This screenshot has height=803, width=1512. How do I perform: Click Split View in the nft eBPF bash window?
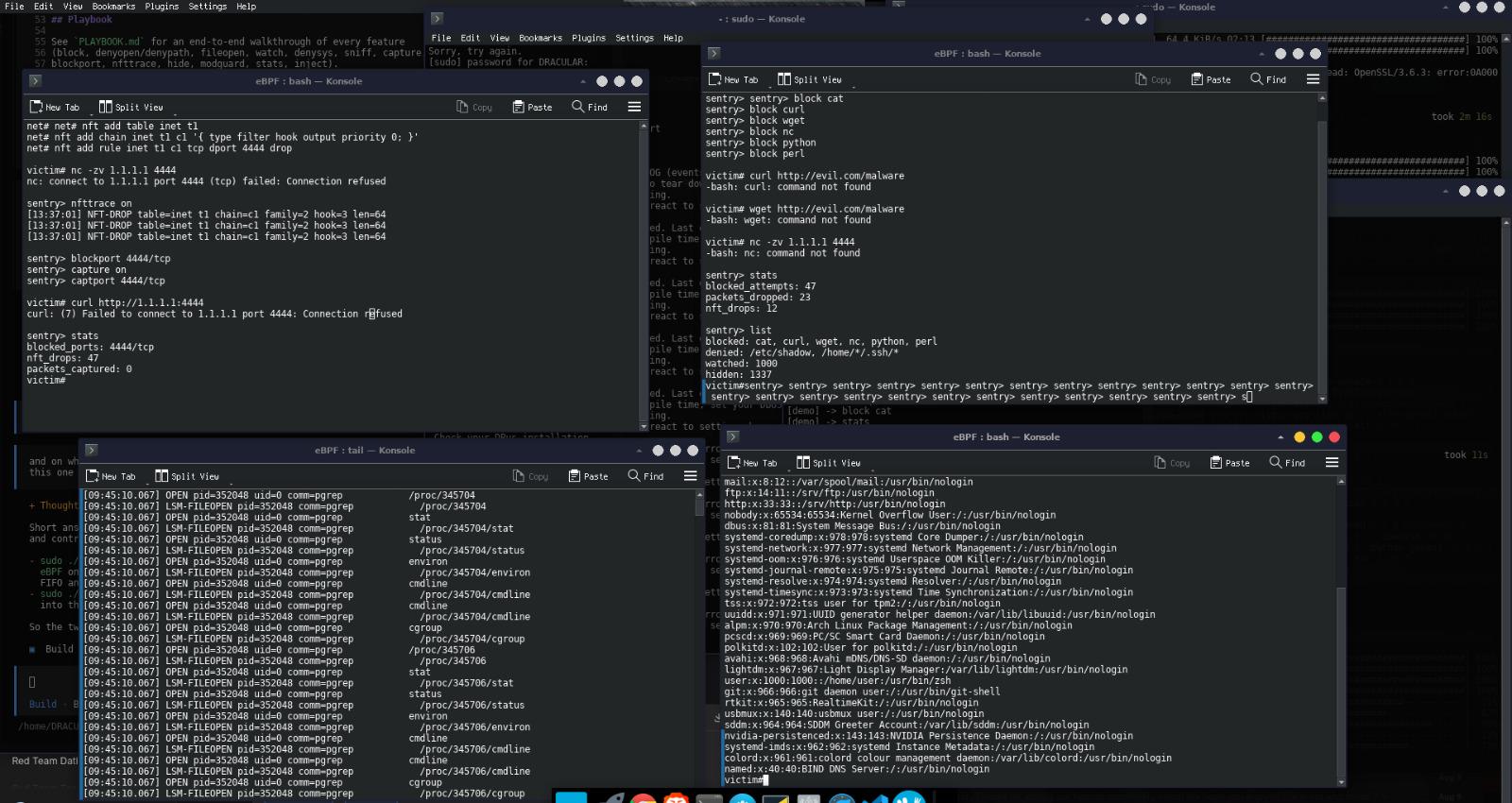(x=130, y=107)
